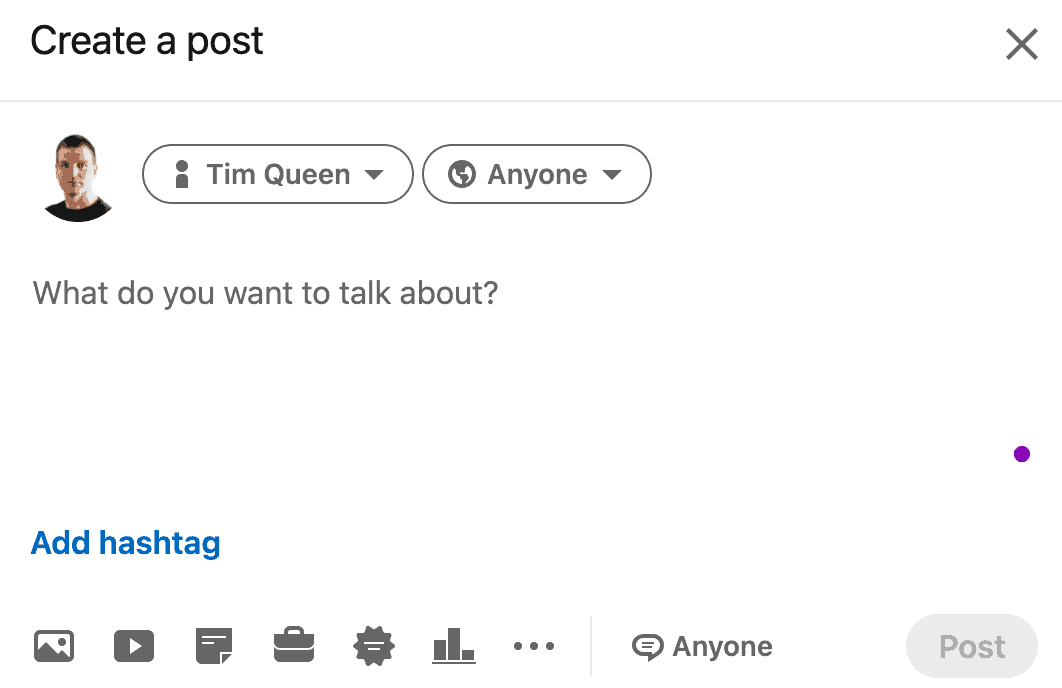
Task: Click the add photo icon
Action: [54, 646]
